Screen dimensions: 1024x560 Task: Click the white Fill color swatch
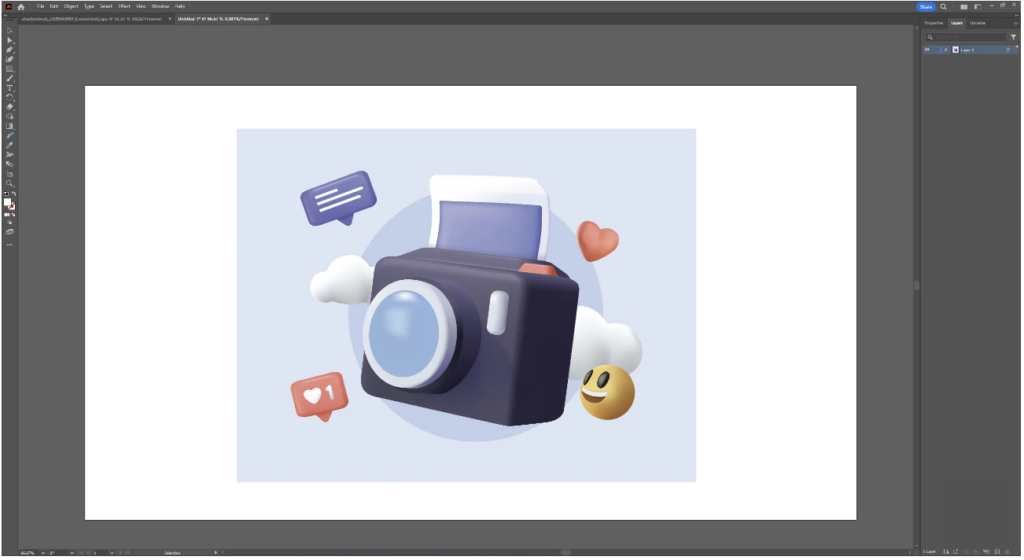click(7, 202)
